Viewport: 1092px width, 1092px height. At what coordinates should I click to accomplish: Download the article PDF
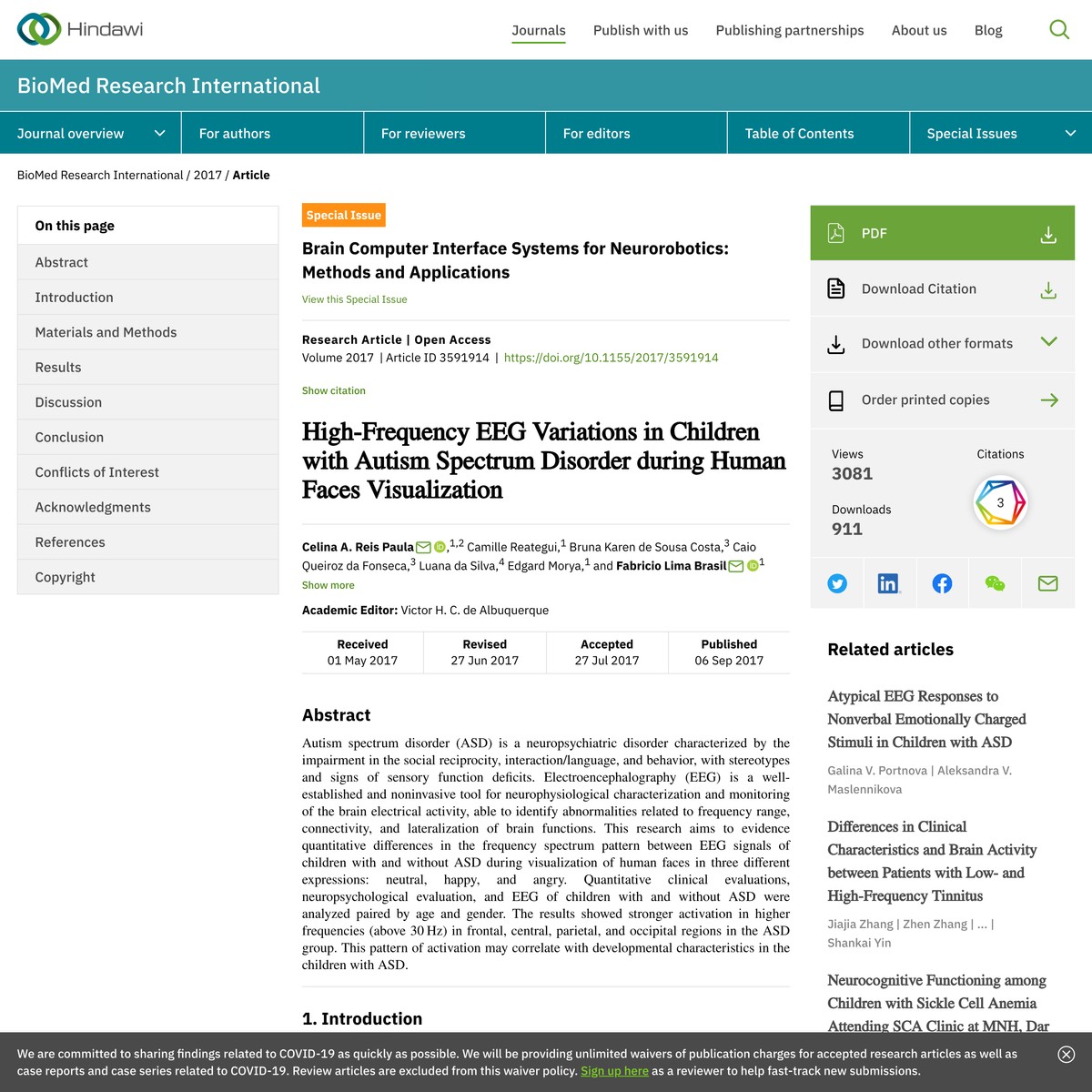(x=942, y=232)
